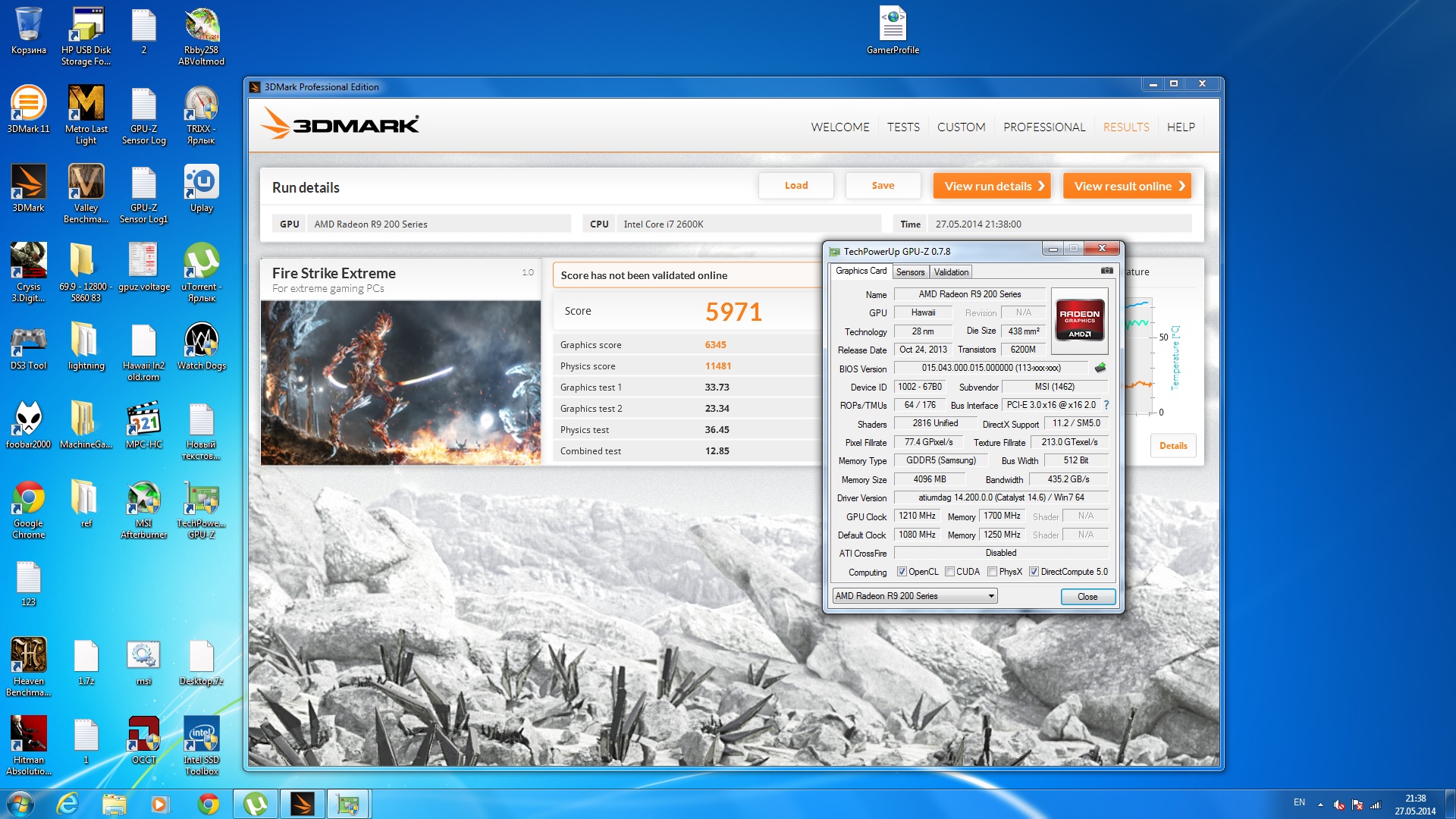The height and width of the screenshot is (819, 1456).
Task: Toggle the PhysX checkbox
Action: [x=992, y=572]
